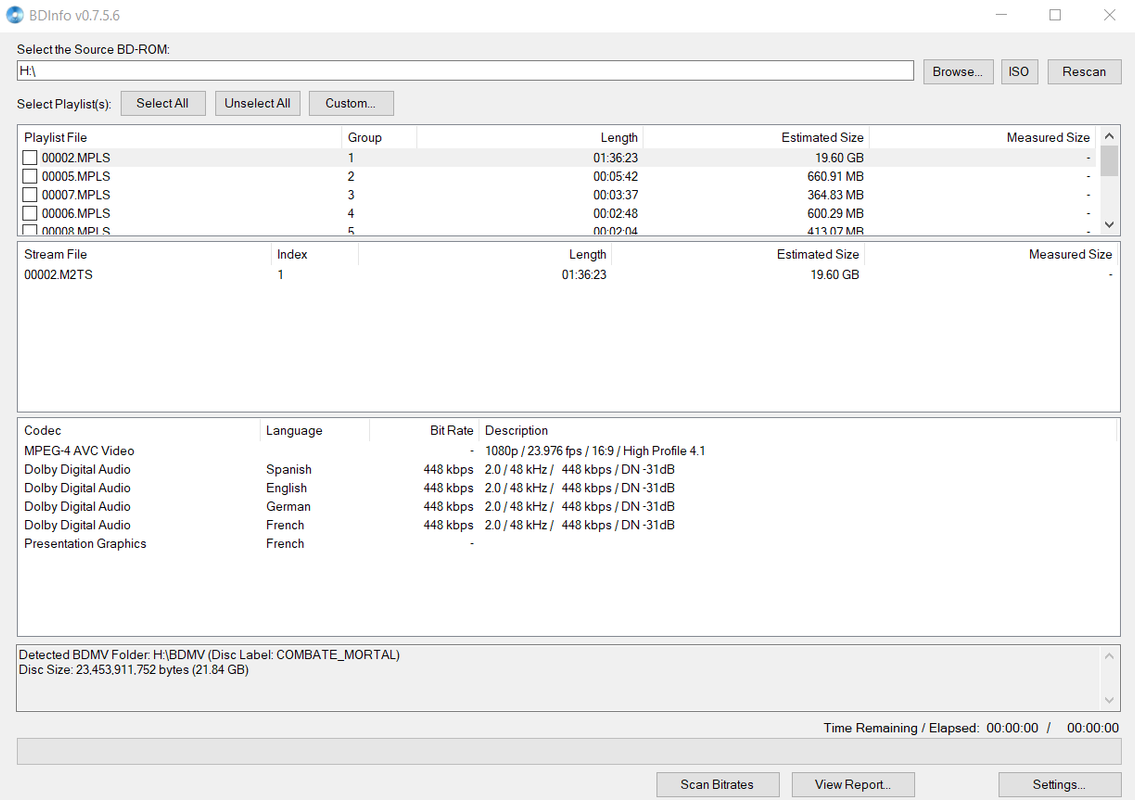Click the Detected BDMV Folder text line

tap(209, 655)
